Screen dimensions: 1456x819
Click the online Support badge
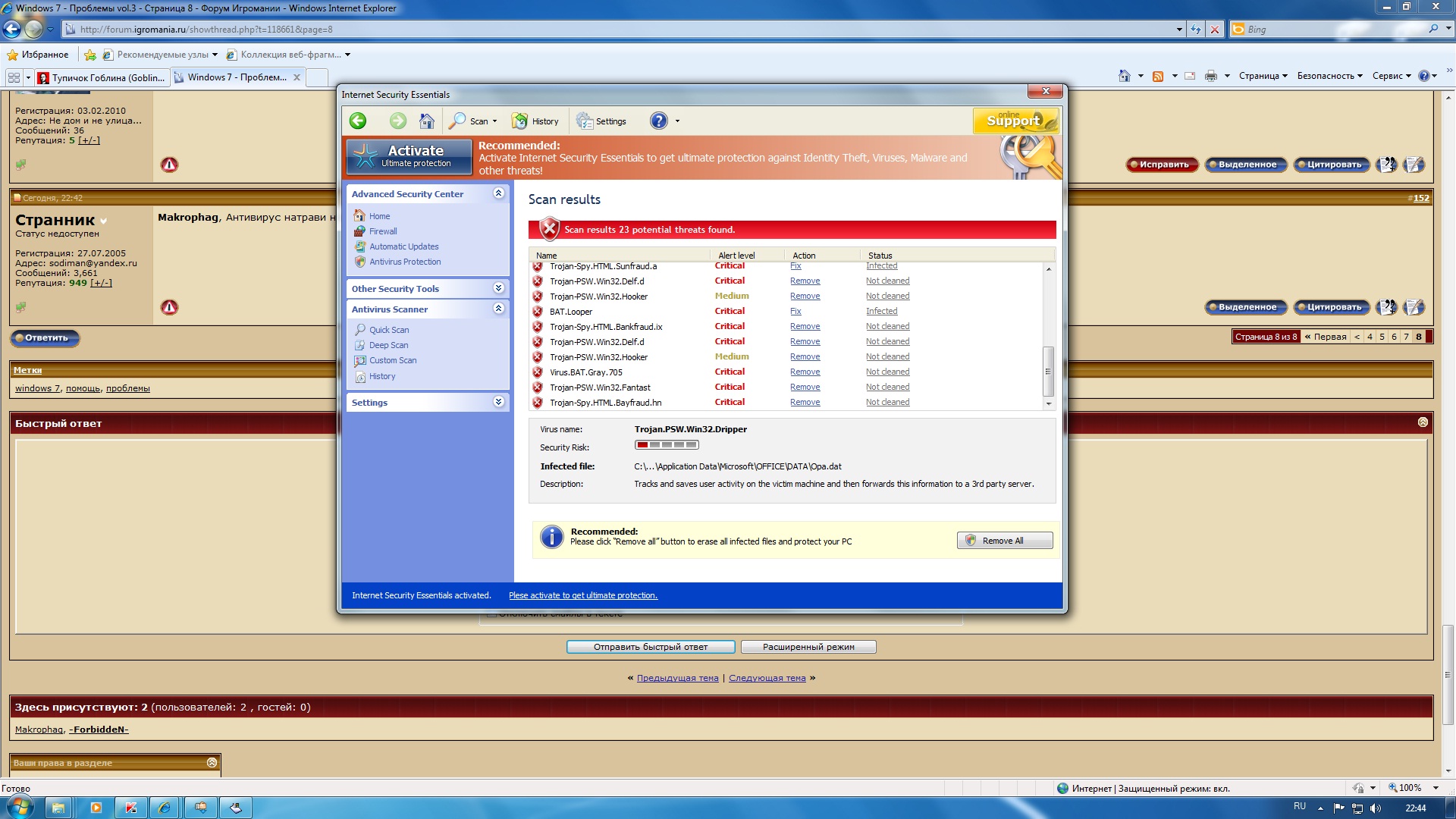point(1015,121)
